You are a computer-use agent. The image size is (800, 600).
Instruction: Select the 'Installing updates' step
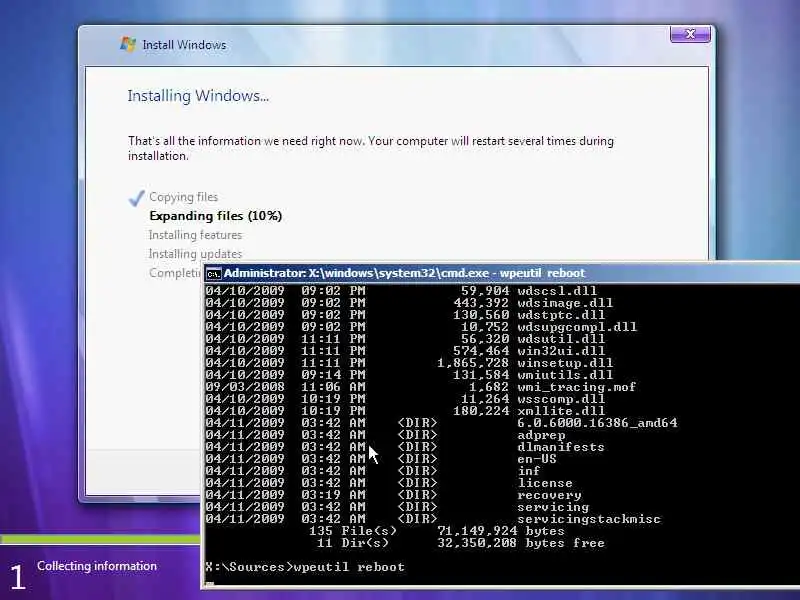(x=195, y=254)
